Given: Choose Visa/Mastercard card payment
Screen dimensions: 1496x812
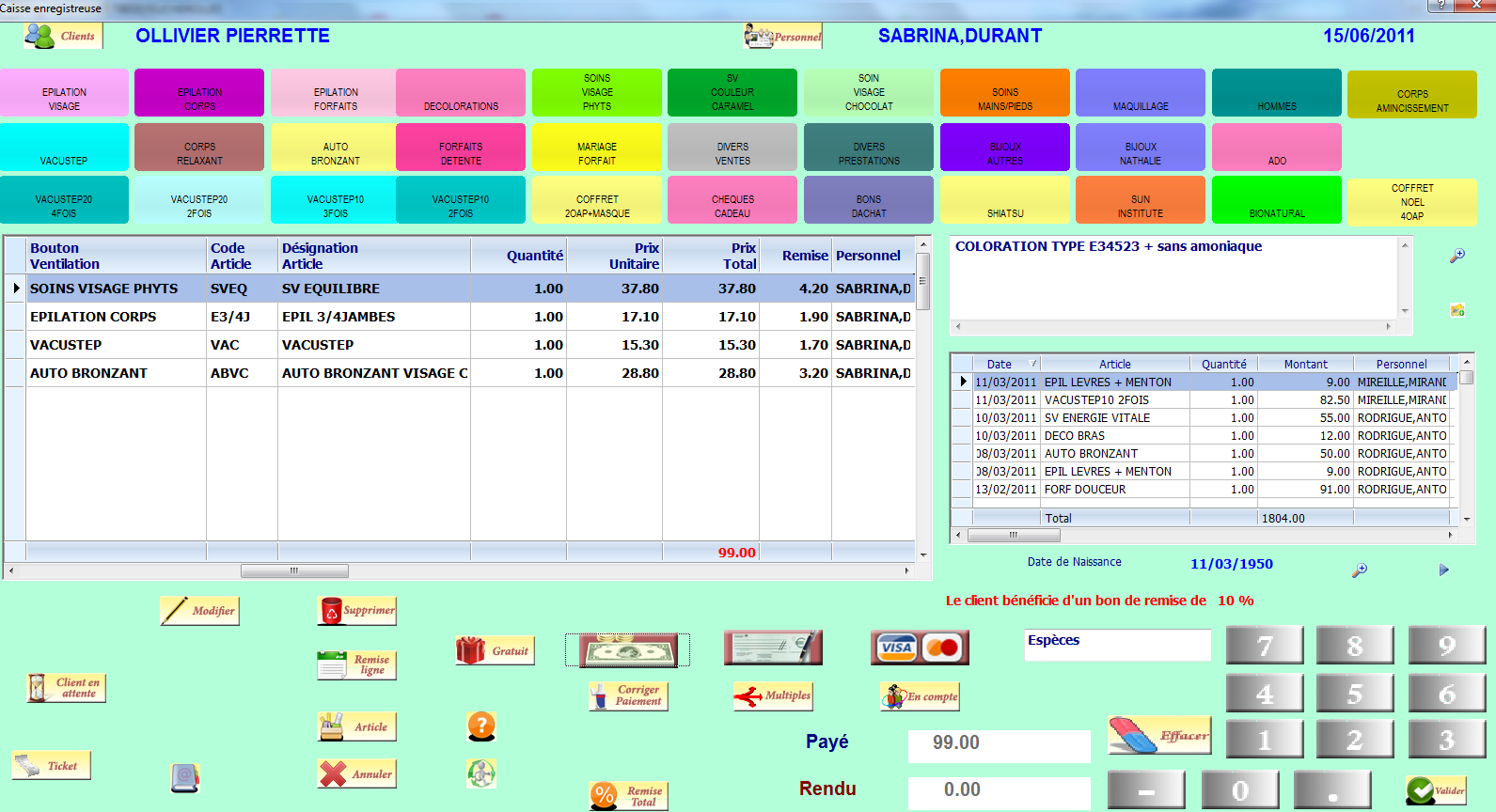Looking at the screenshot, I should pyautogui.click(x=920, y=648).
